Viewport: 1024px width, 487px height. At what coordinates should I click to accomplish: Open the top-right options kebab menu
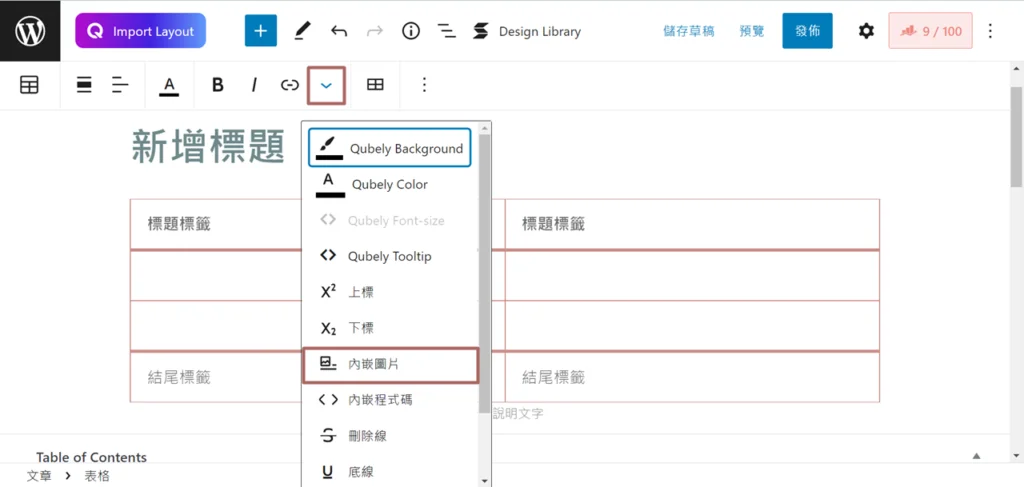coord(991,31)
